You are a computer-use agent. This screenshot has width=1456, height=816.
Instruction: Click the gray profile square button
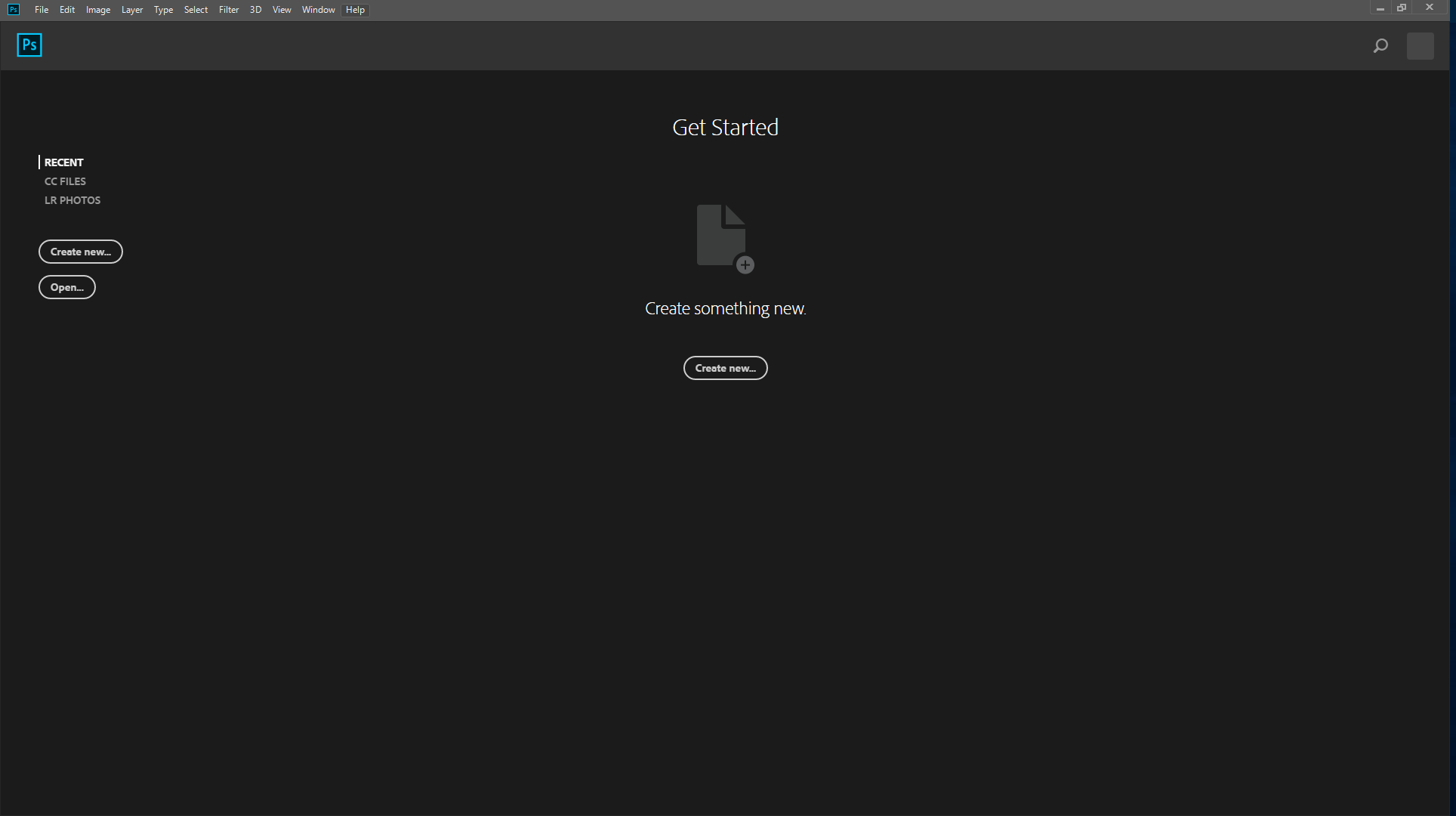pyautogui.click(x=1421, y=46)
